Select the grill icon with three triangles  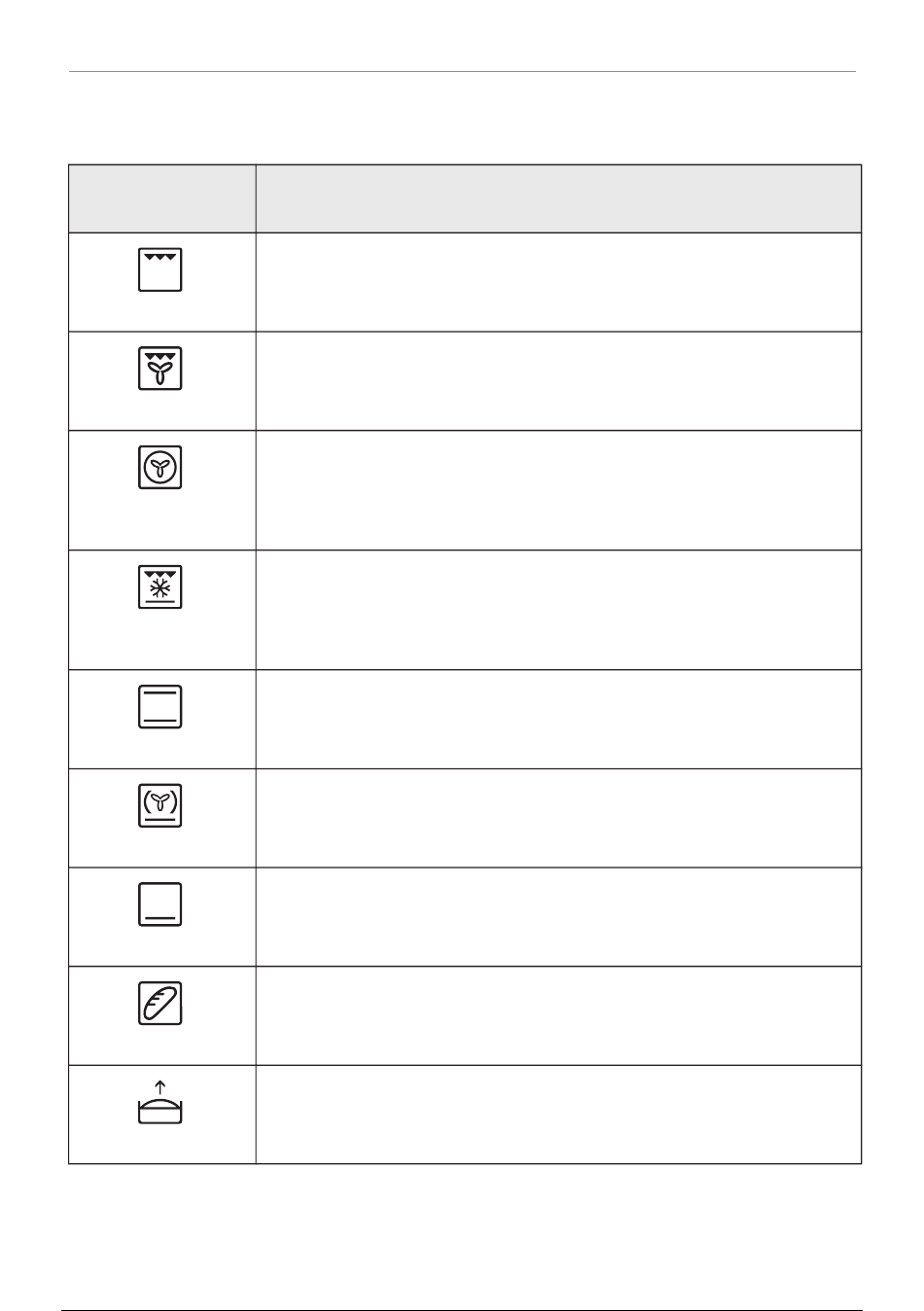coord(160,270)
